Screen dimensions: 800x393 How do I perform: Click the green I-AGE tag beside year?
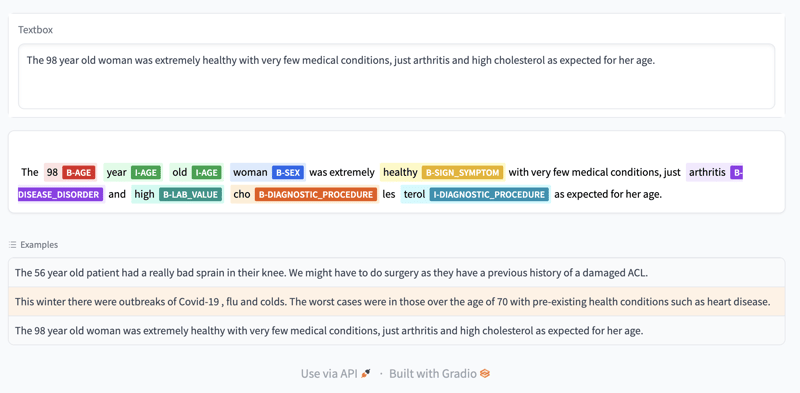pyautogui.click(x=145, y=173)
